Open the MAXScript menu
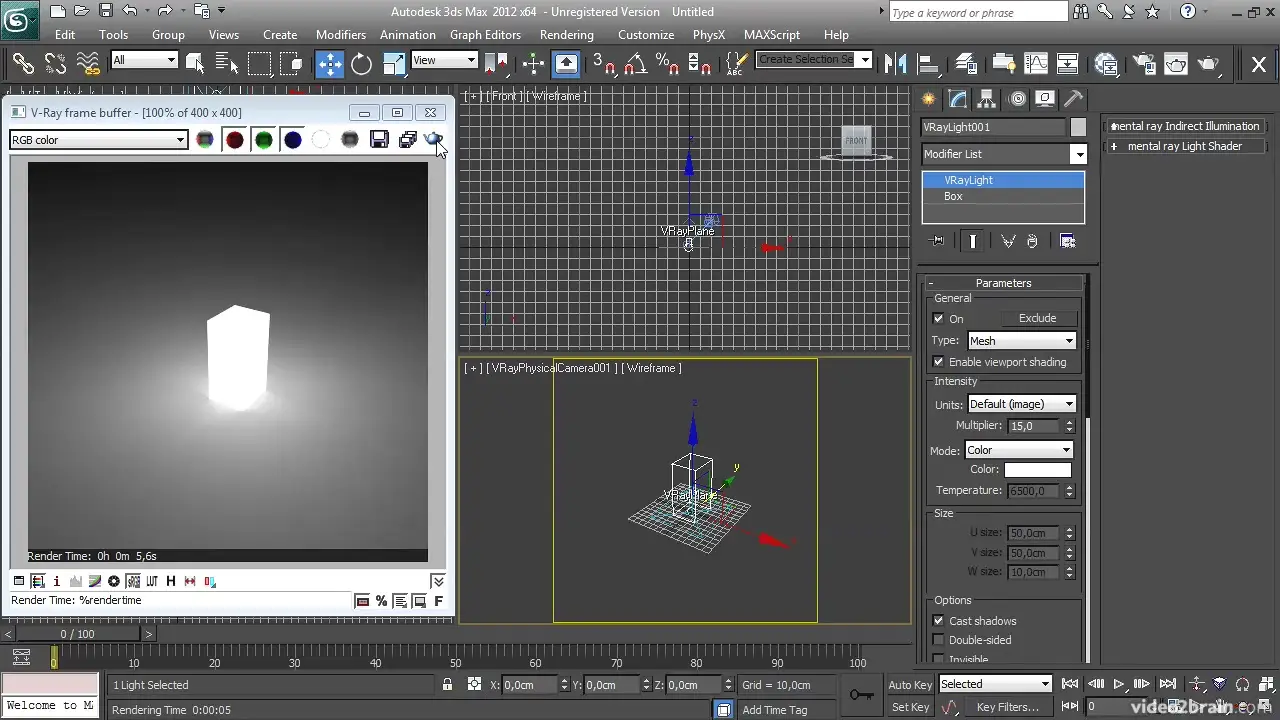The width and height of the screenshot is (1280, 720). 772,34
